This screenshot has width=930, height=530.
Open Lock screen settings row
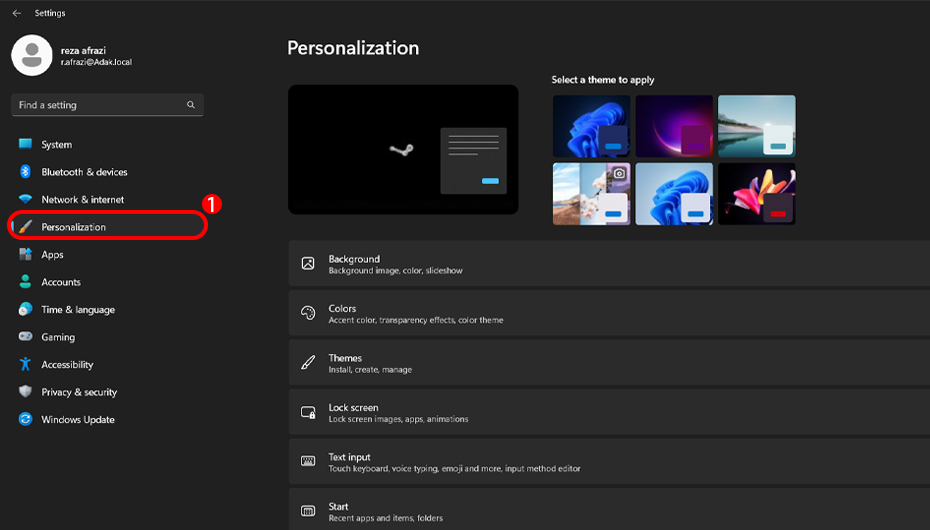click(x=609, y=412)
